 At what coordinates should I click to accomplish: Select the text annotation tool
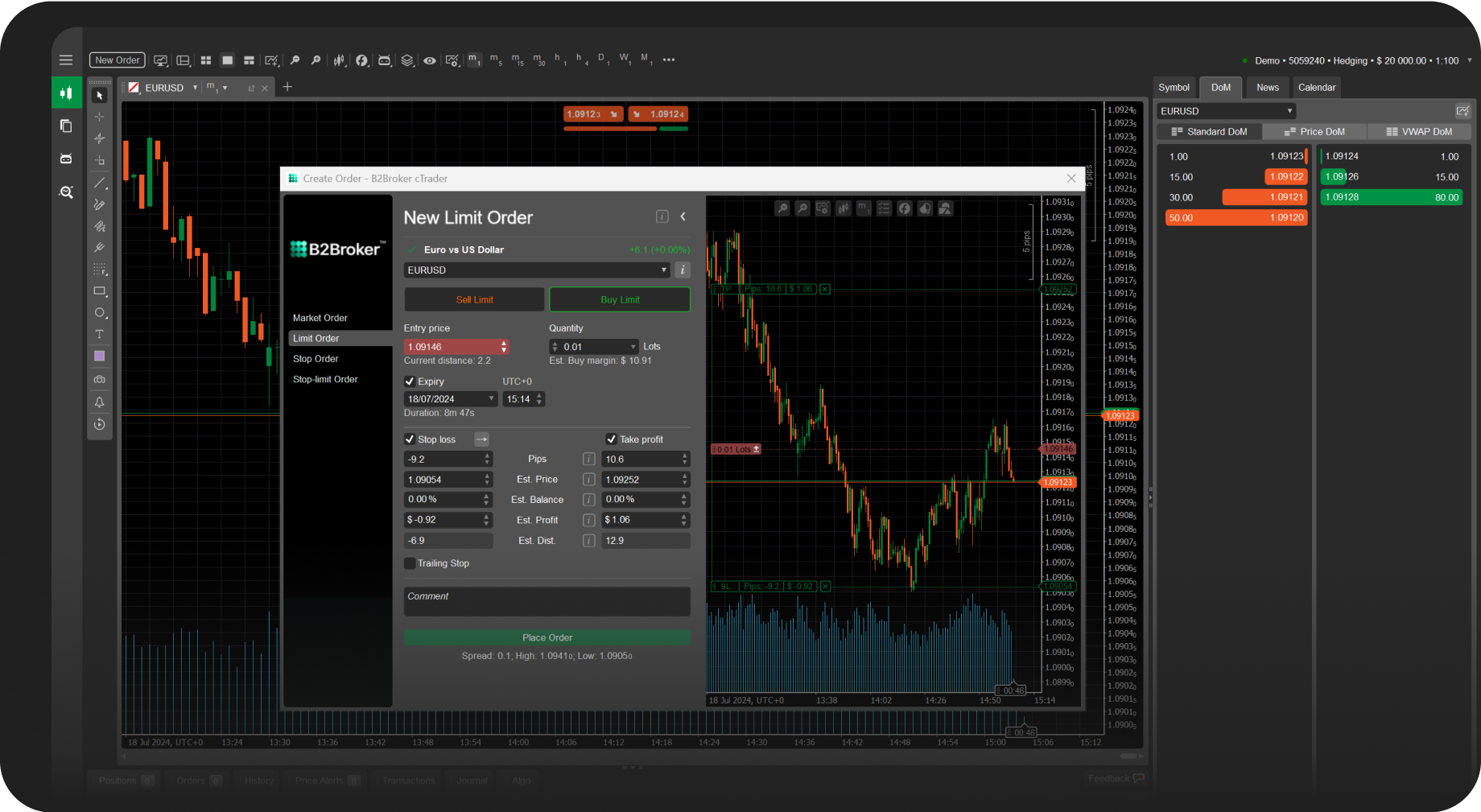coord(100,334)
